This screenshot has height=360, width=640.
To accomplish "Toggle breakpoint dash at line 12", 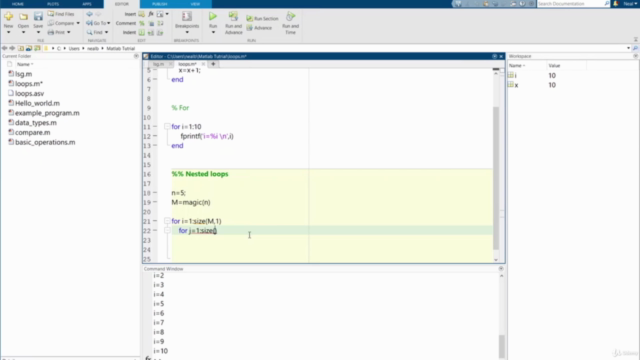I will pyautogui.click(x=155, y=136).
